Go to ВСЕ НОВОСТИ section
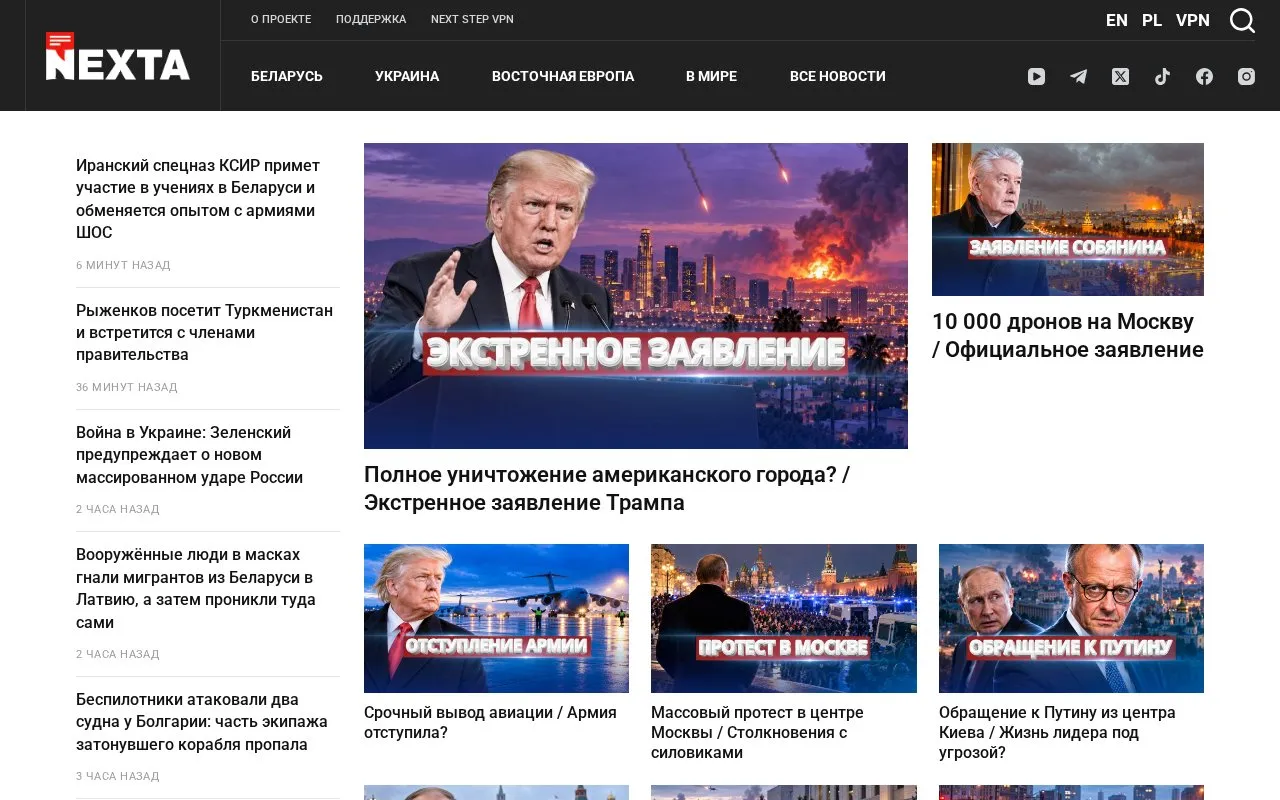This screenshot has height=800, width=1280. point(838,76)
